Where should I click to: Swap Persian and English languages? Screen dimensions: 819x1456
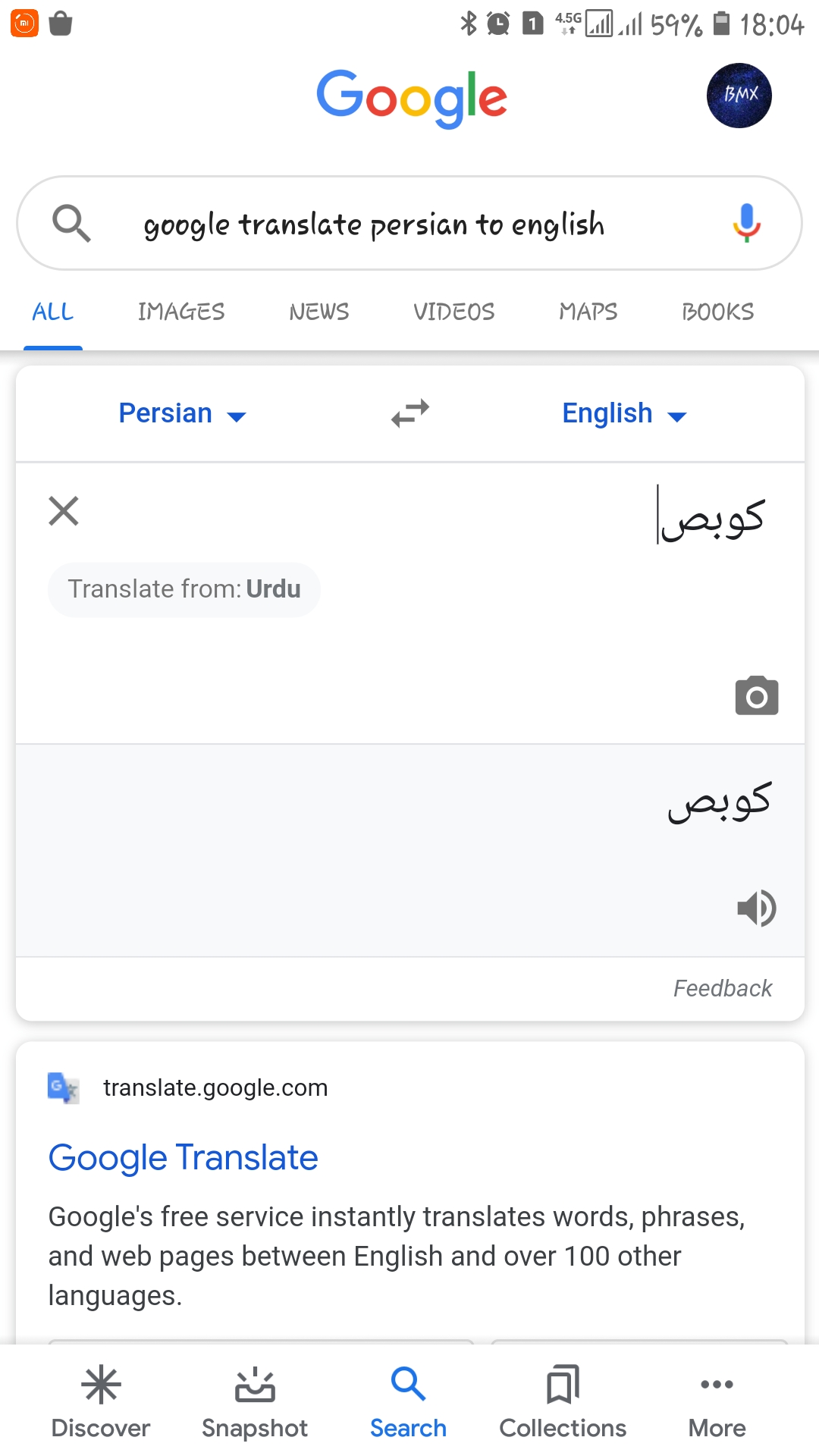coord(410,413)
